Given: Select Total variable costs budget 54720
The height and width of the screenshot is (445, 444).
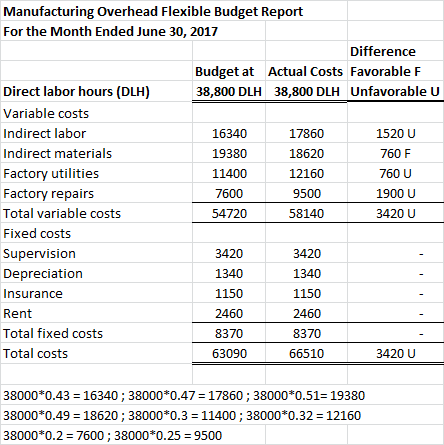Looking at the screenshot, I should pos(229,213).
